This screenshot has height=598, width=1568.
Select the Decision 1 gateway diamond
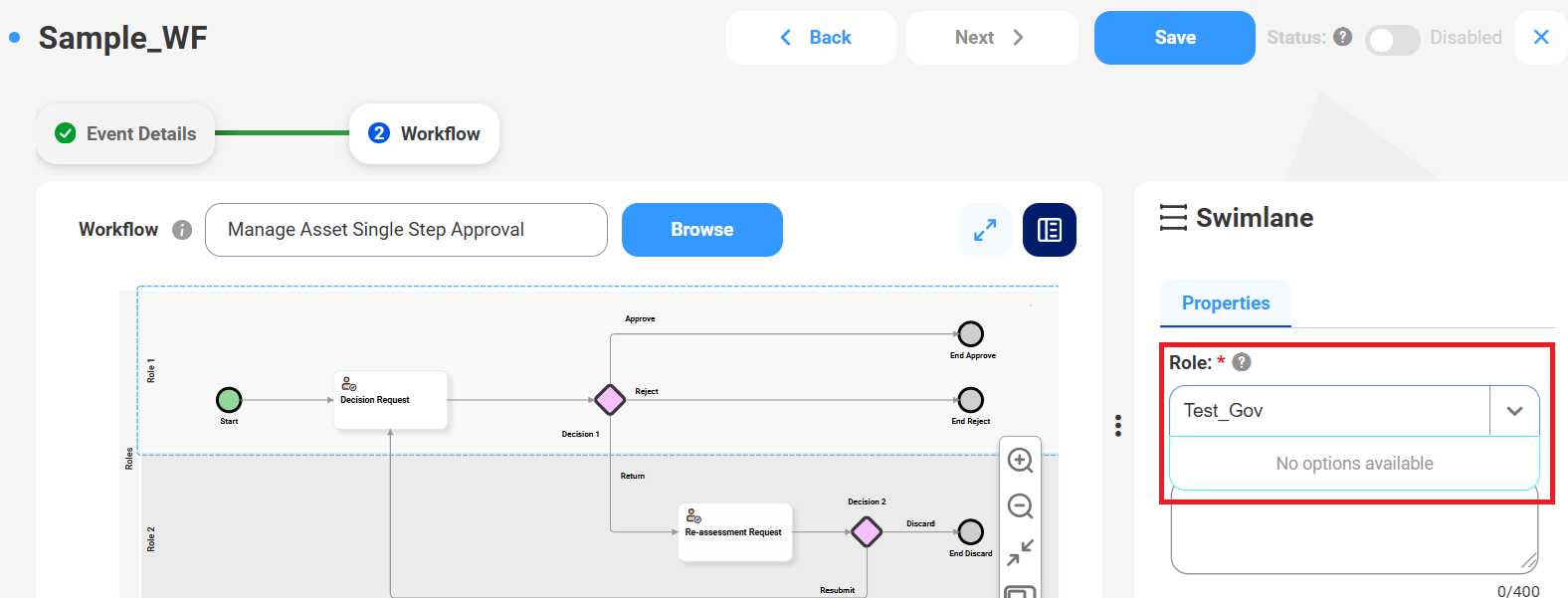610,400
